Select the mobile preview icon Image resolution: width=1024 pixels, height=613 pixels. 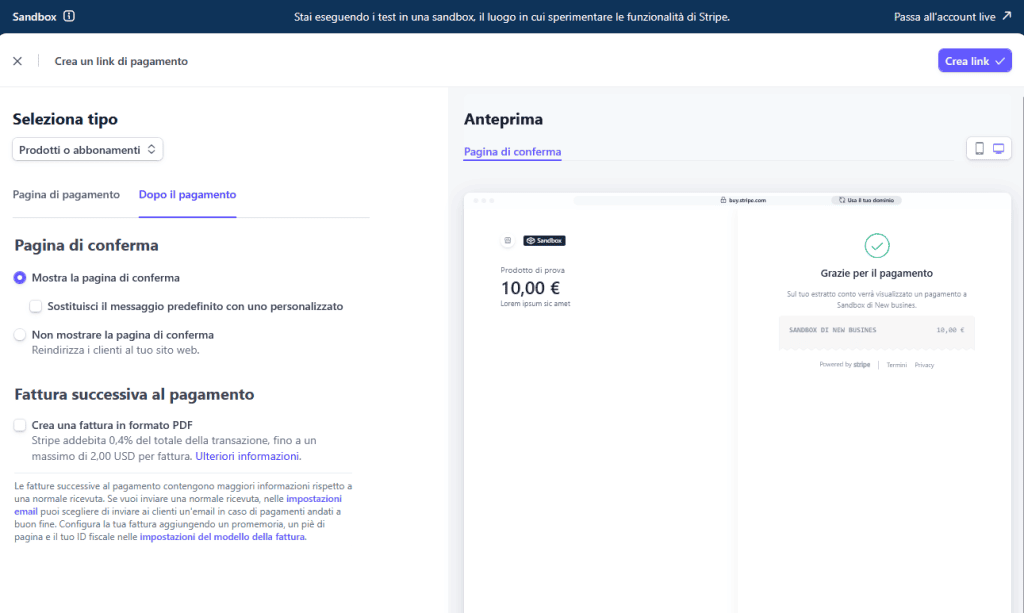tap(979, 147)
